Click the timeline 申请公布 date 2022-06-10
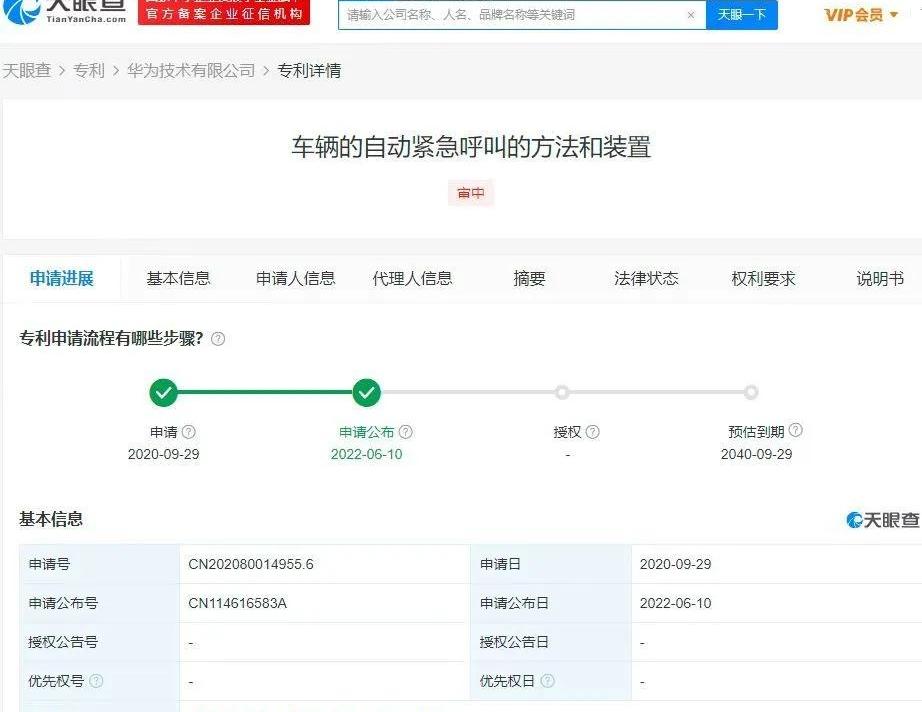 click(366, 454)
